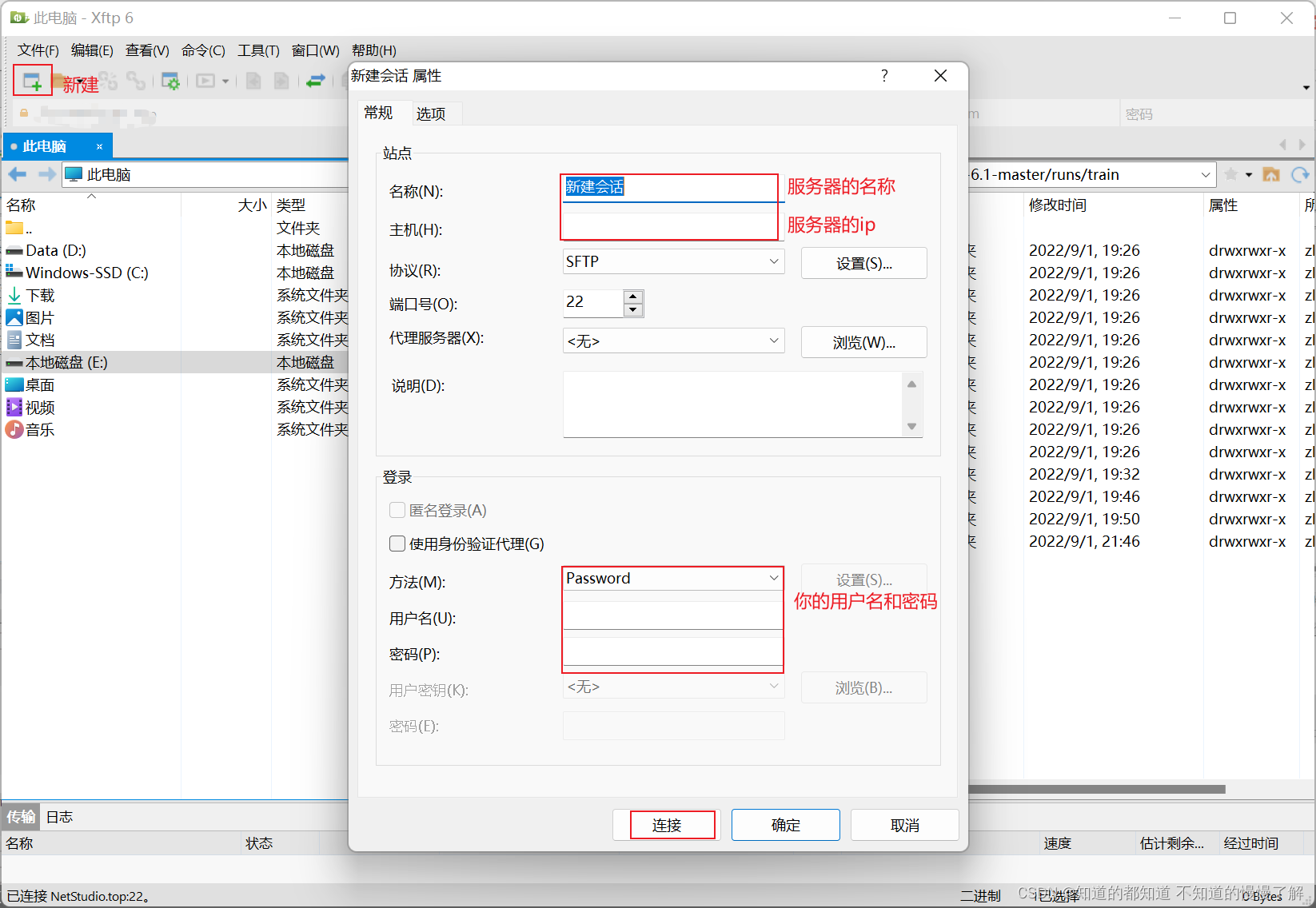Click the new session toolbar icon
This screenshot has width=1316, height=908.
(x=32, y=81)
